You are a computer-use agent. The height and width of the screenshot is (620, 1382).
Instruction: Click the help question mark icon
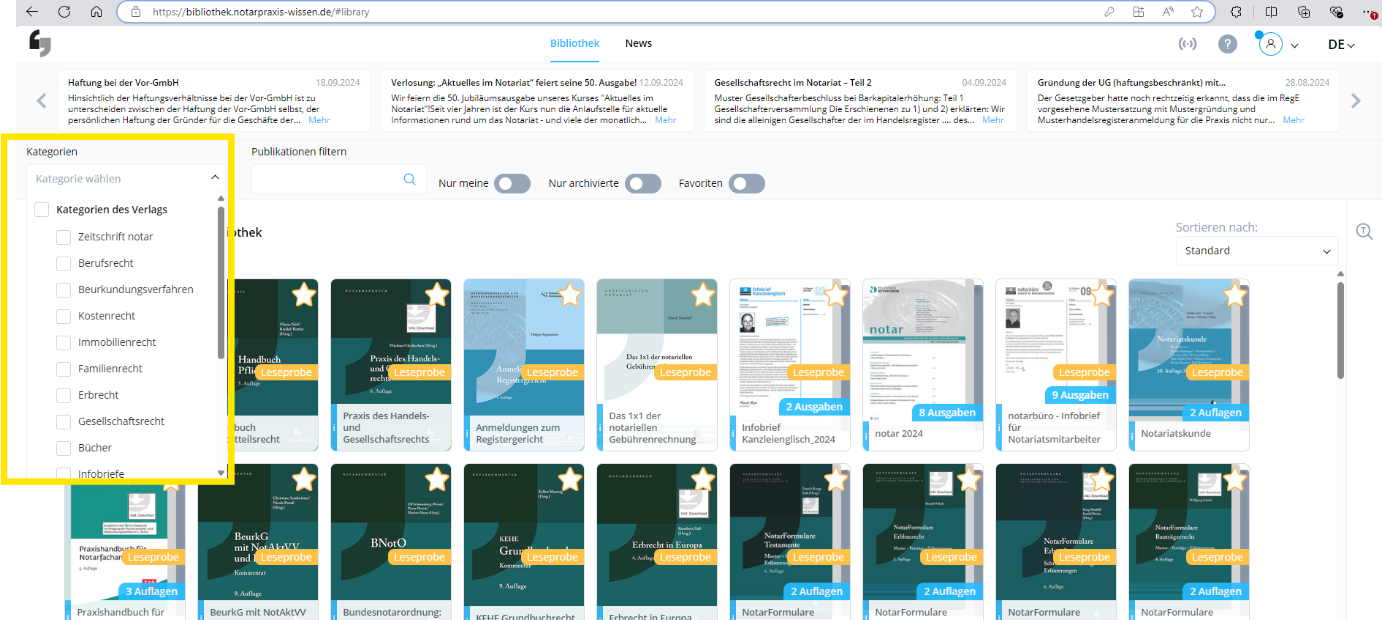pos(1227,44)
